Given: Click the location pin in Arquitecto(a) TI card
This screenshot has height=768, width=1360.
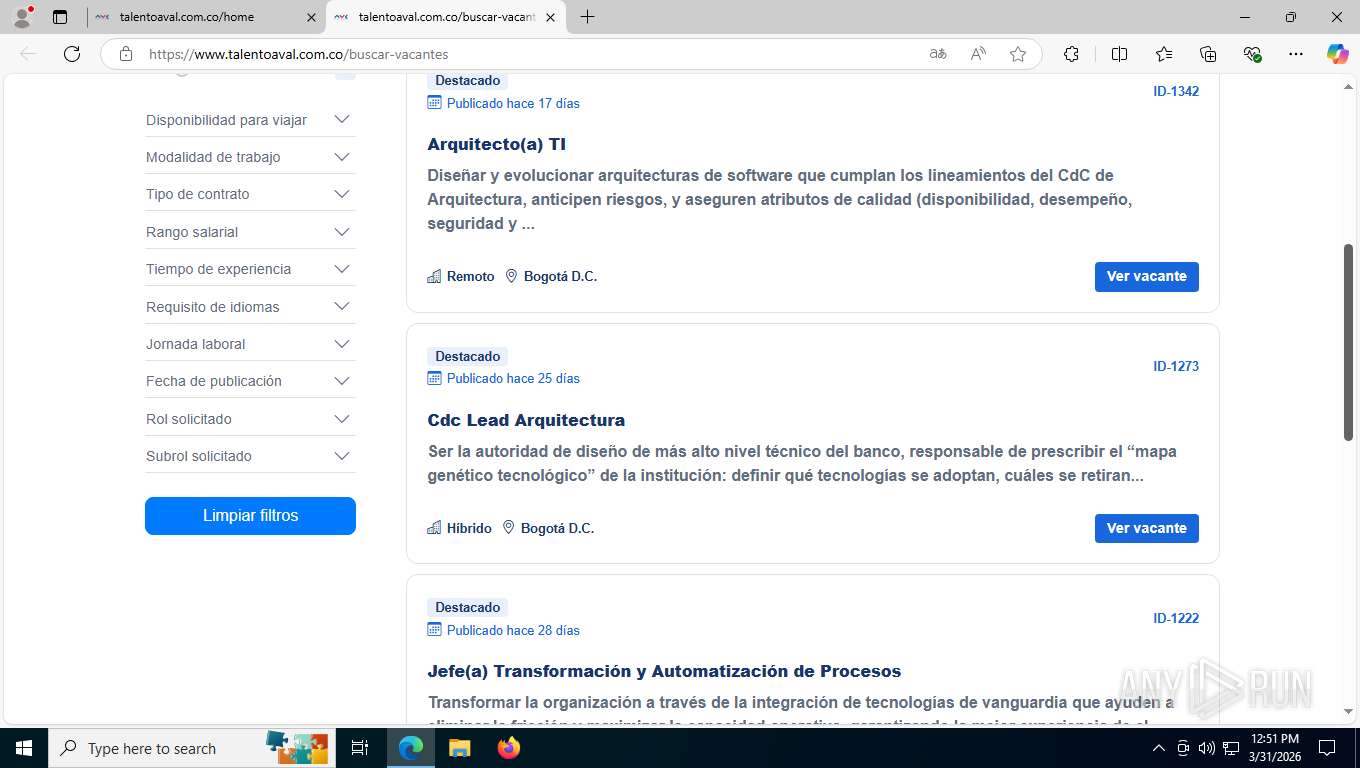Looking at the screenshot, I should 511,276.
